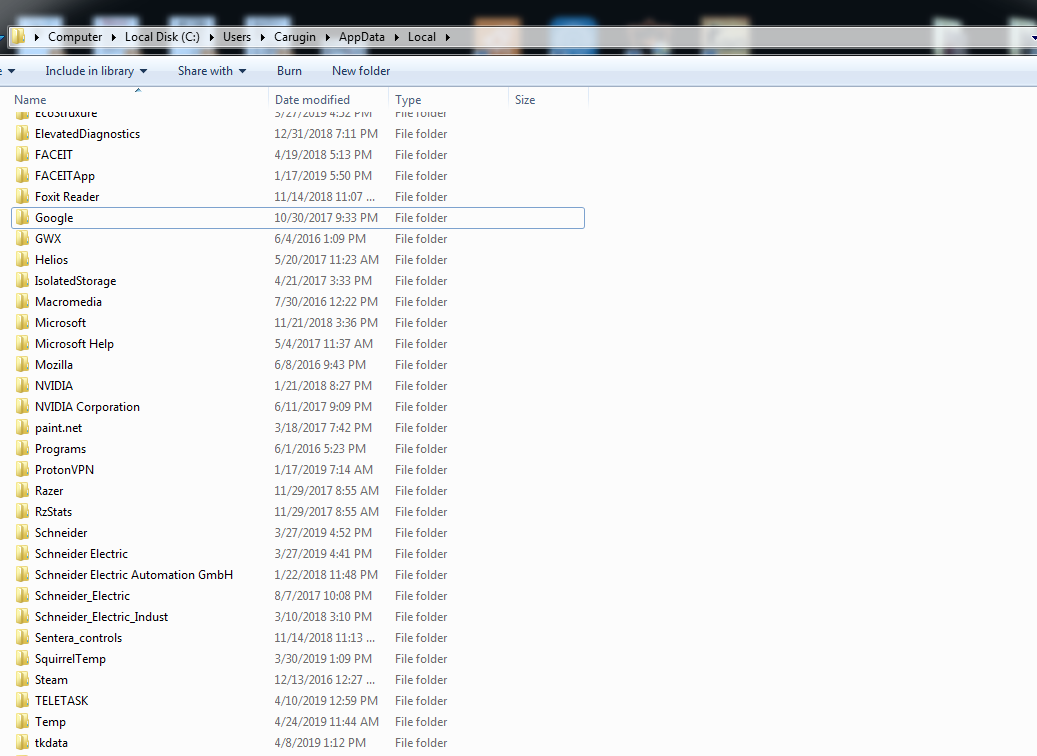
Task: Click the Steam folder icon
Action: (22, 680)
